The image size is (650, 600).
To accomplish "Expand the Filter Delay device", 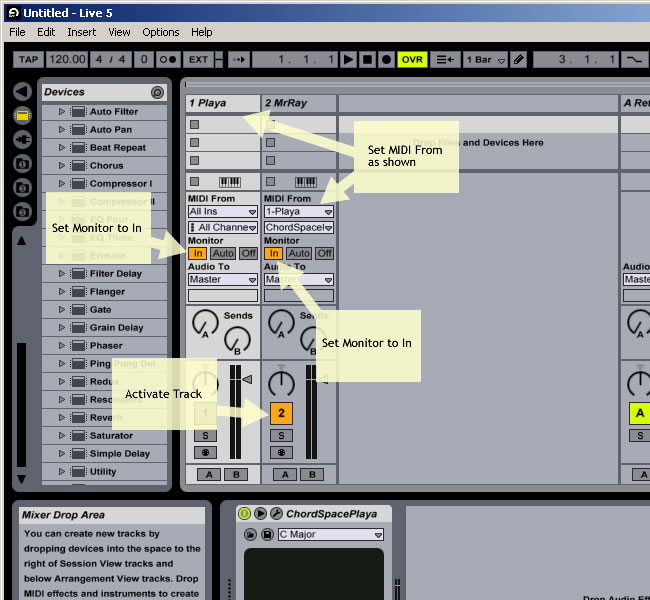I will click(x=62, y=273).
